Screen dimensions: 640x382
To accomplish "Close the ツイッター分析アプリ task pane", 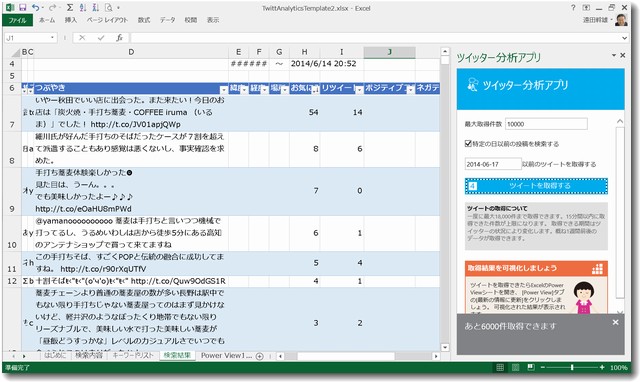I will [623, 55].
